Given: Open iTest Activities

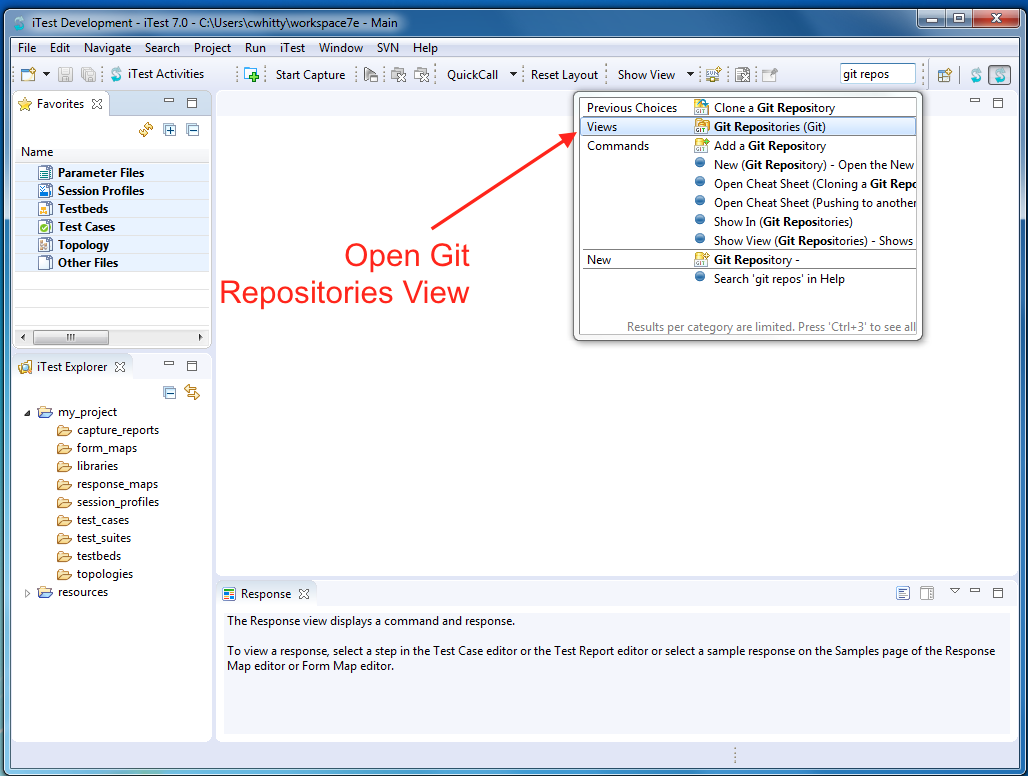Looking at the screenshot, I should coord(157,74).
